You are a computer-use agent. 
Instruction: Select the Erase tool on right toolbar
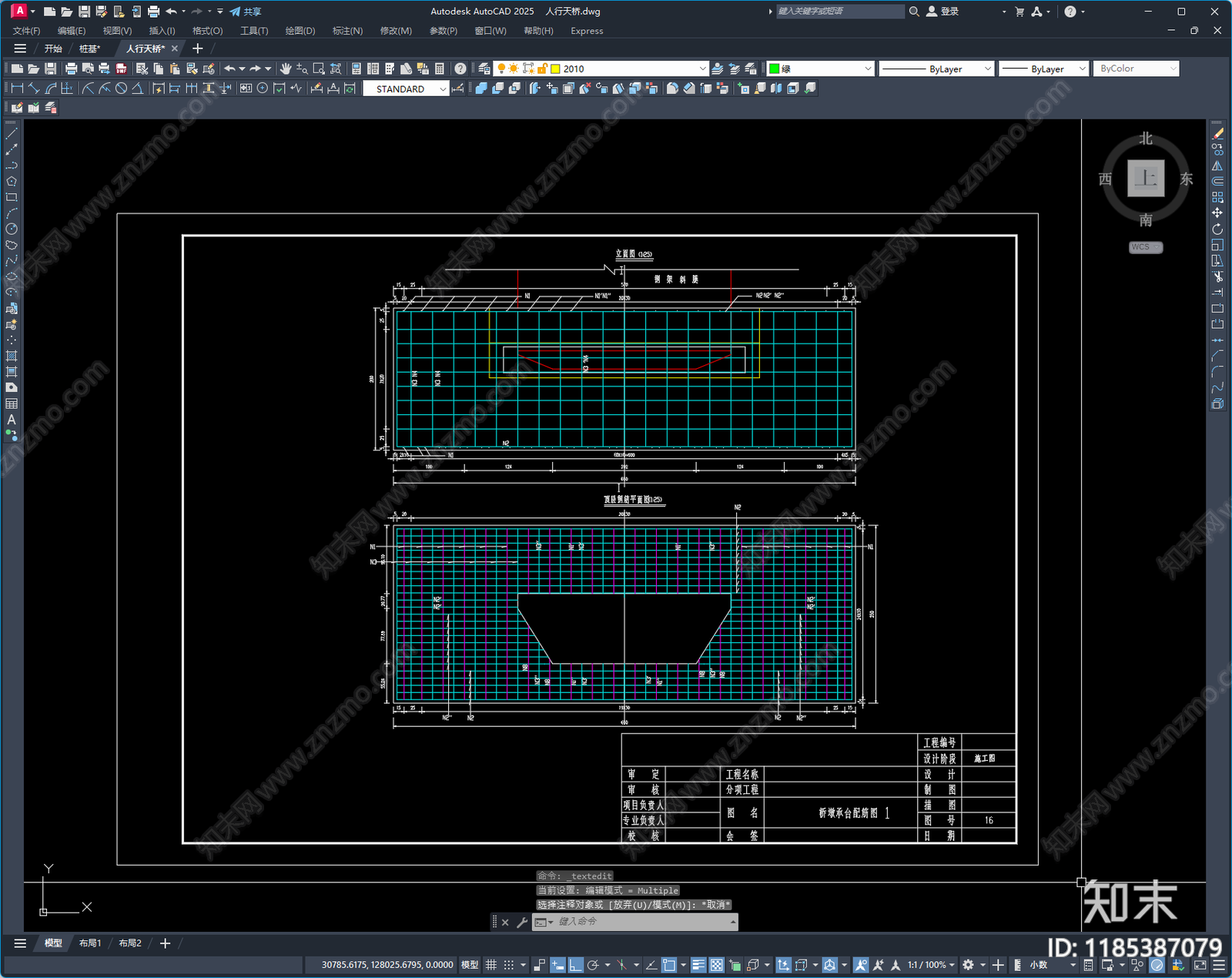click(1217, 134)
